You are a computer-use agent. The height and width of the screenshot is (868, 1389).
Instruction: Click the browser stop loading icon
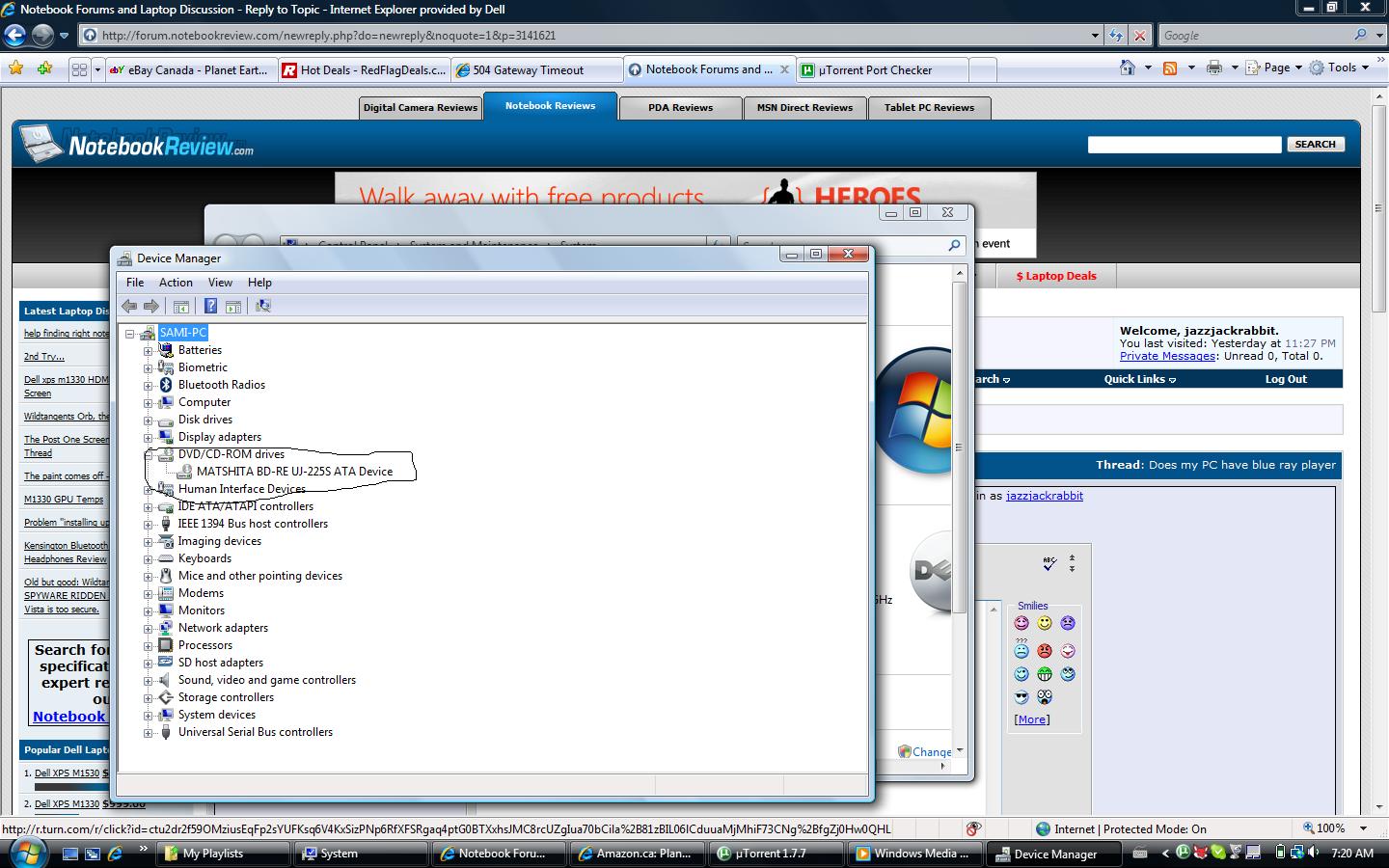click(1140, 36)
